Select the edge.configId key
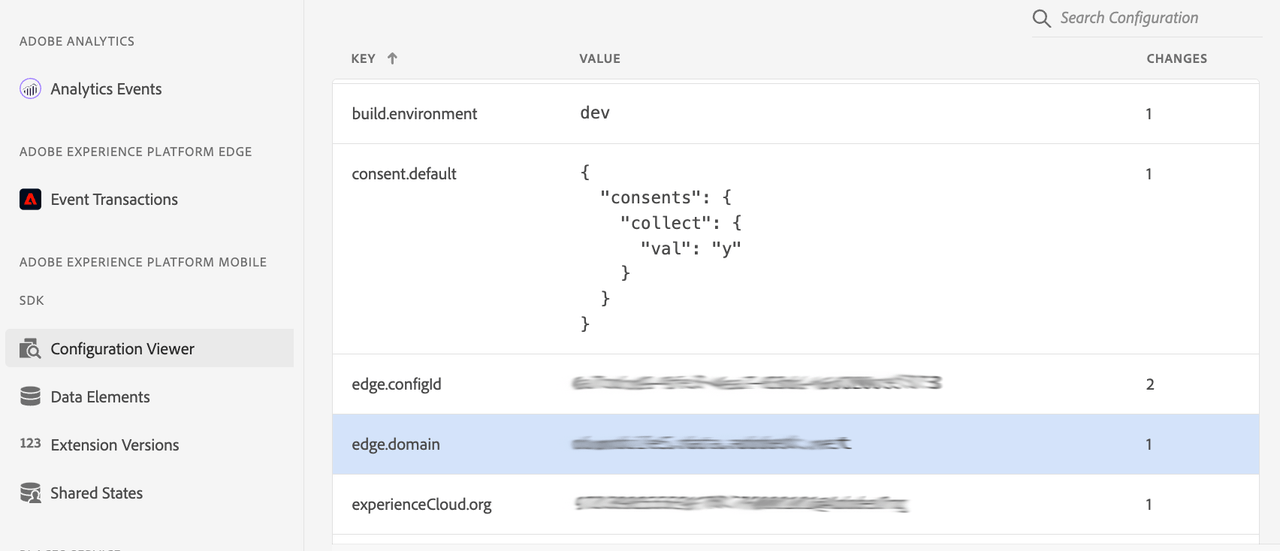This screenshot has height=551, width=1280. [x=397, y=384]
